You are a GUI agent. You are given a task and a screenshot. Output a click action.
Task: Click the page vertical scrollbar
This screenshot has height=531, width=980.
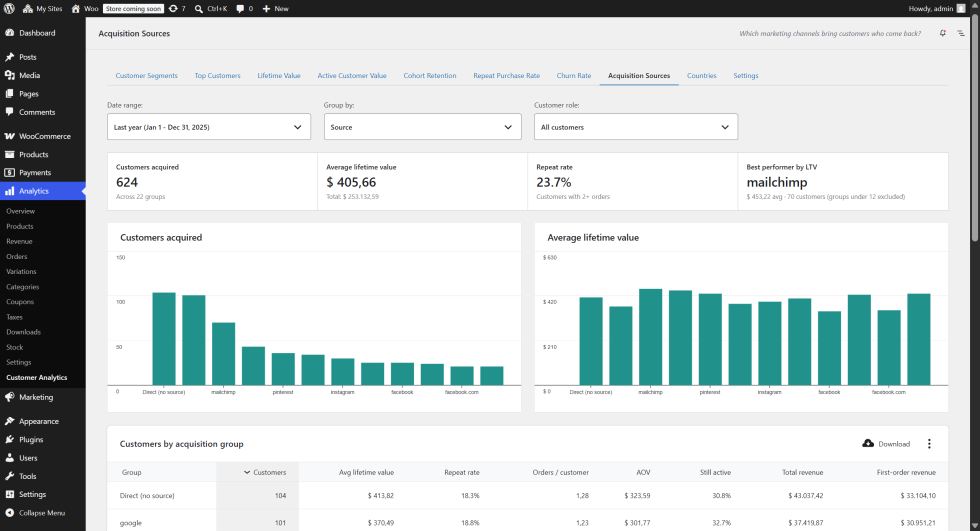975,127
